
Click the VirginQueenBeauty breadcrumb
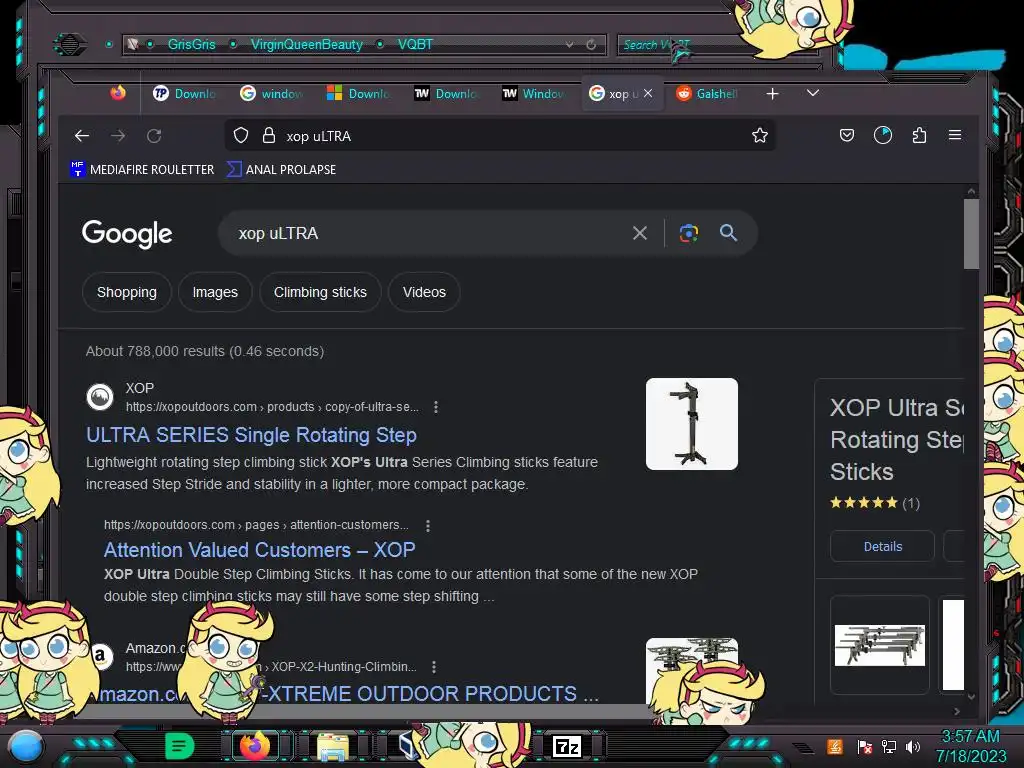(306, 44)
